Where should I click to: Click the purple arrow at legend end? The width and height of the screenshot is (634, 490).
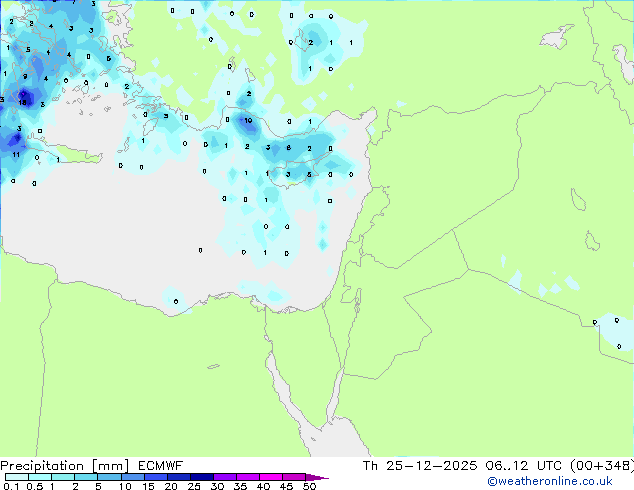tap(317, 477)
